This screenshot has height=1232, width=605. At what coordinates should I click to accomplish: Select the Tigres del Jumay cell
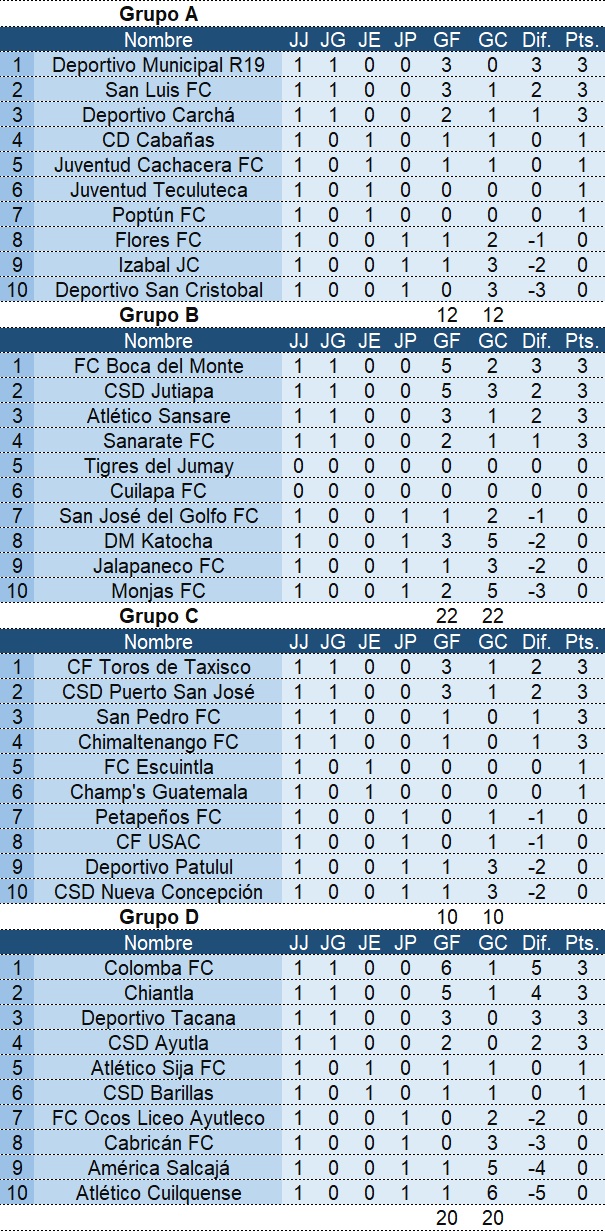158,466
